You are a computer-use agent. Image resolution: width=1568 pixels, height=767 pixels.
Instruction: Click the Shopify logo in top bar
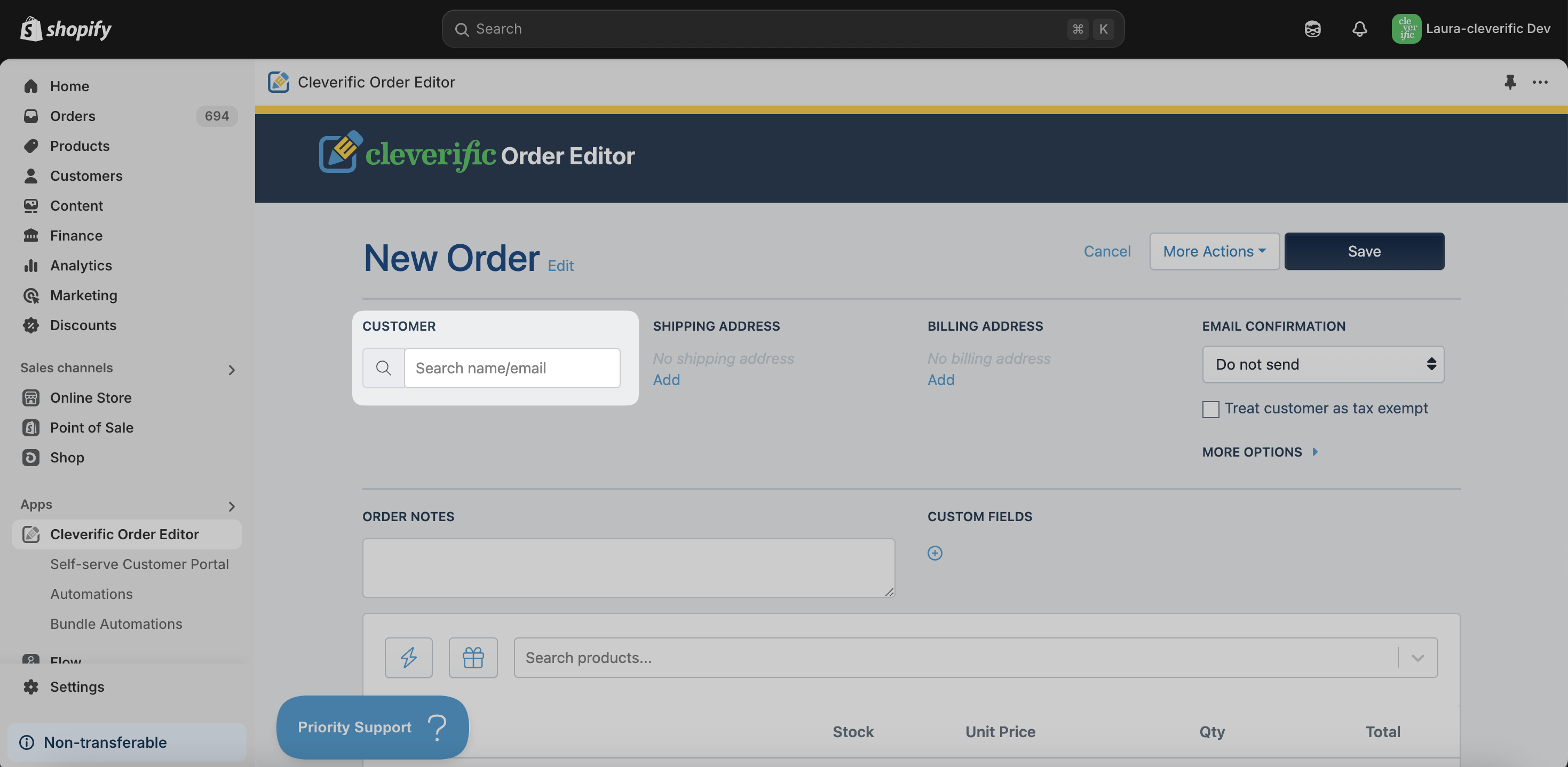click(x=65, y=29)
